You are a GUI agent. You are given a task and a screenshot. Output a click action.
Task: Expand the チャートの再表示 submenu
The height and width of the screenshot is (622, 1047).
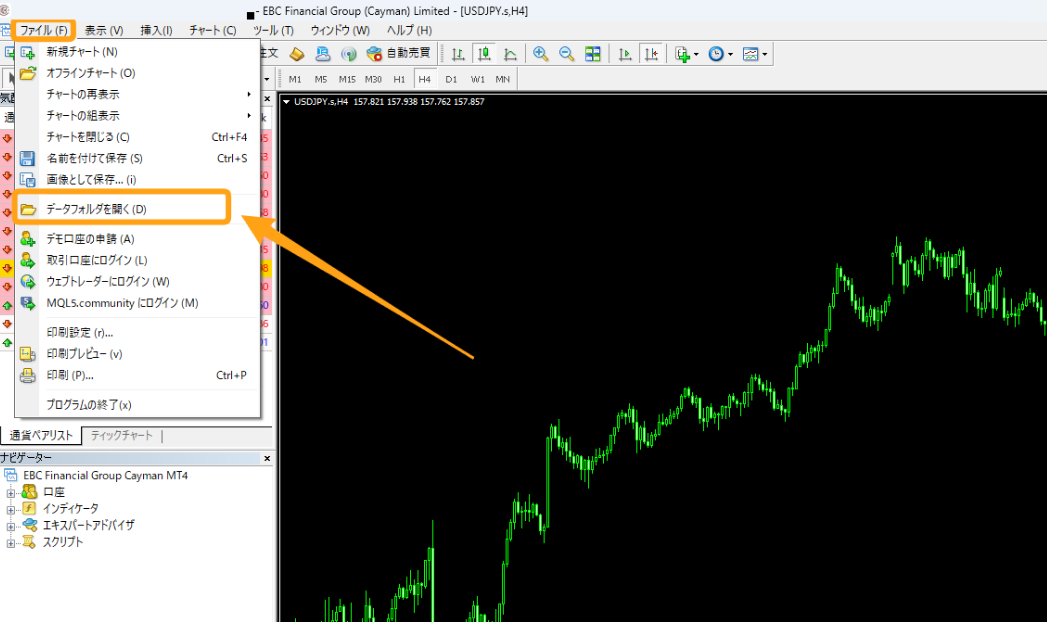(x=137, y=94)
